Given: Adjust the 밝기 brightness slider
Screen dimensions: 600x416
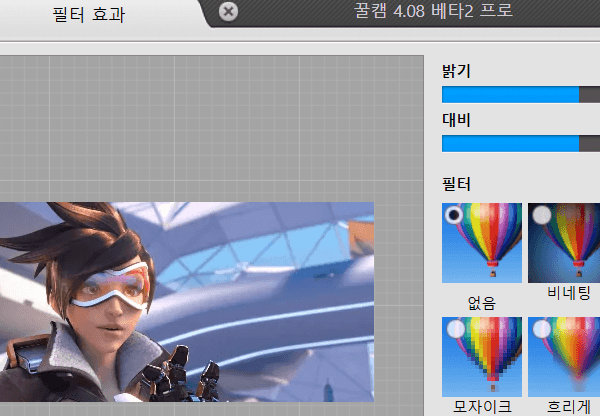Looking at the screenshot, I should pos(521,95).
